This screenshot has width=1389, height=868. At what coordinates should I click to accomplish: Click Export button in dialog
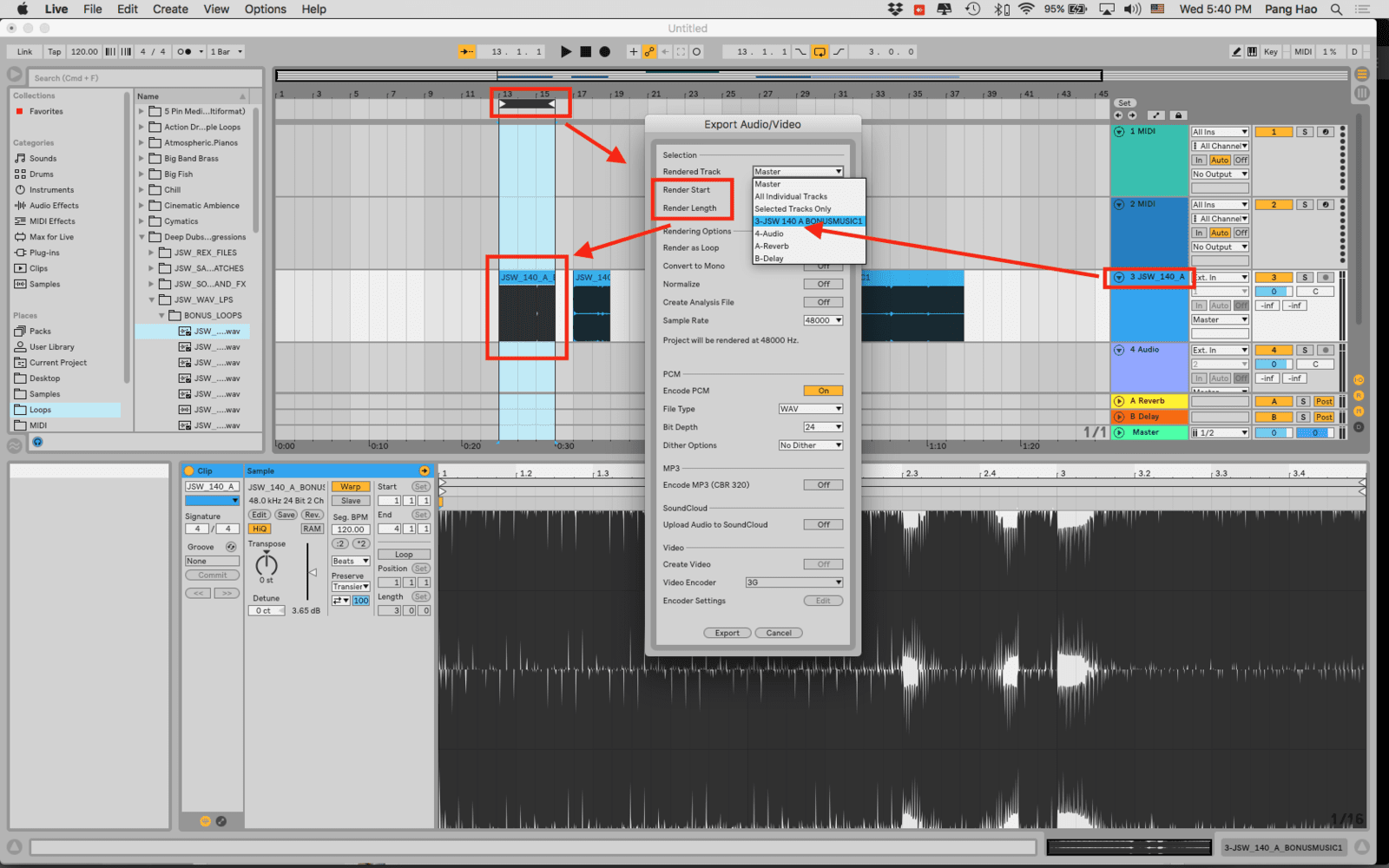coord(727,634)
